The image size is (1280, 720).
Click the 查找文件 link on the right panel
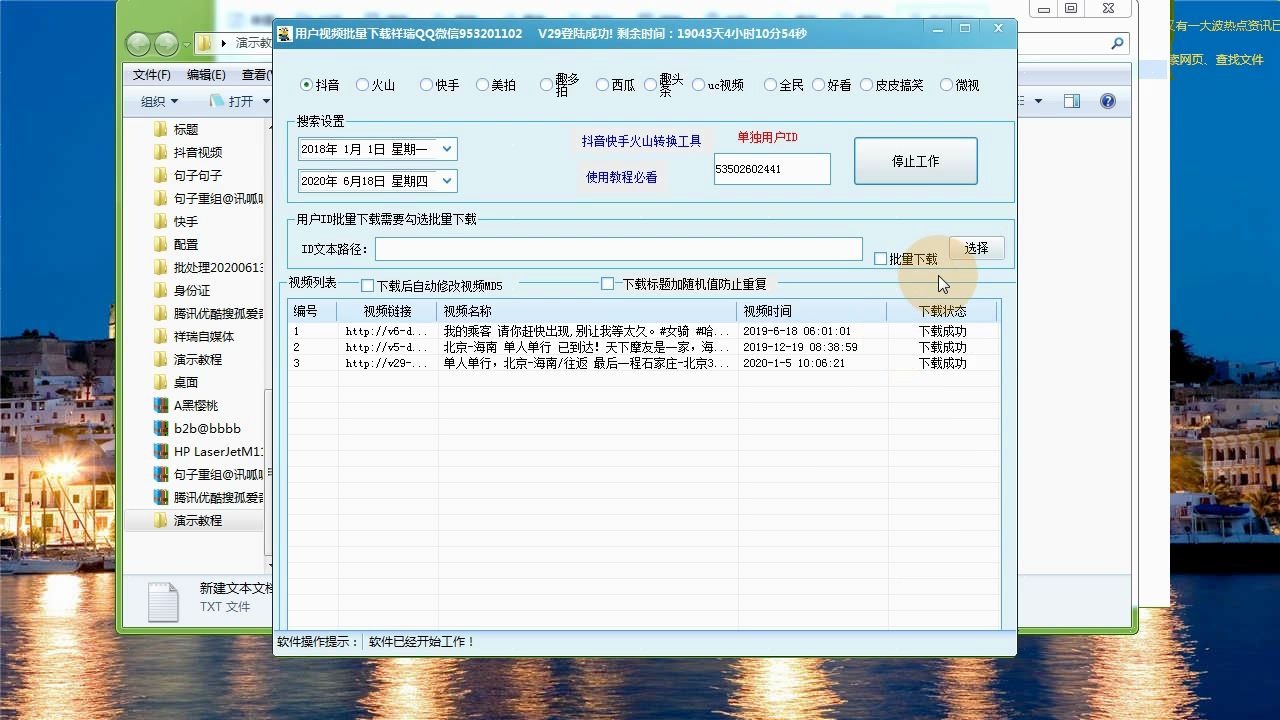click(1240, 60)
